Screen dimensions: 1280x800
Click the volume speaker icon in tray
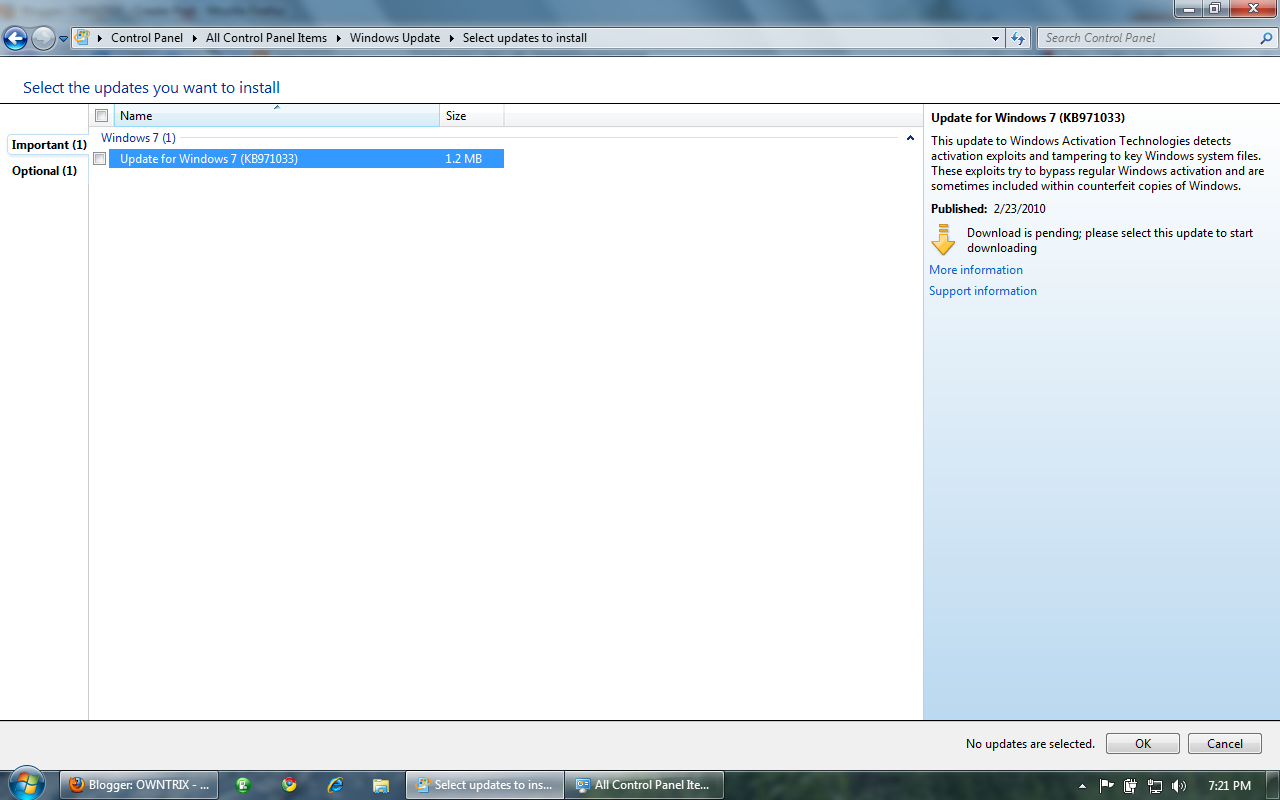1178,785
